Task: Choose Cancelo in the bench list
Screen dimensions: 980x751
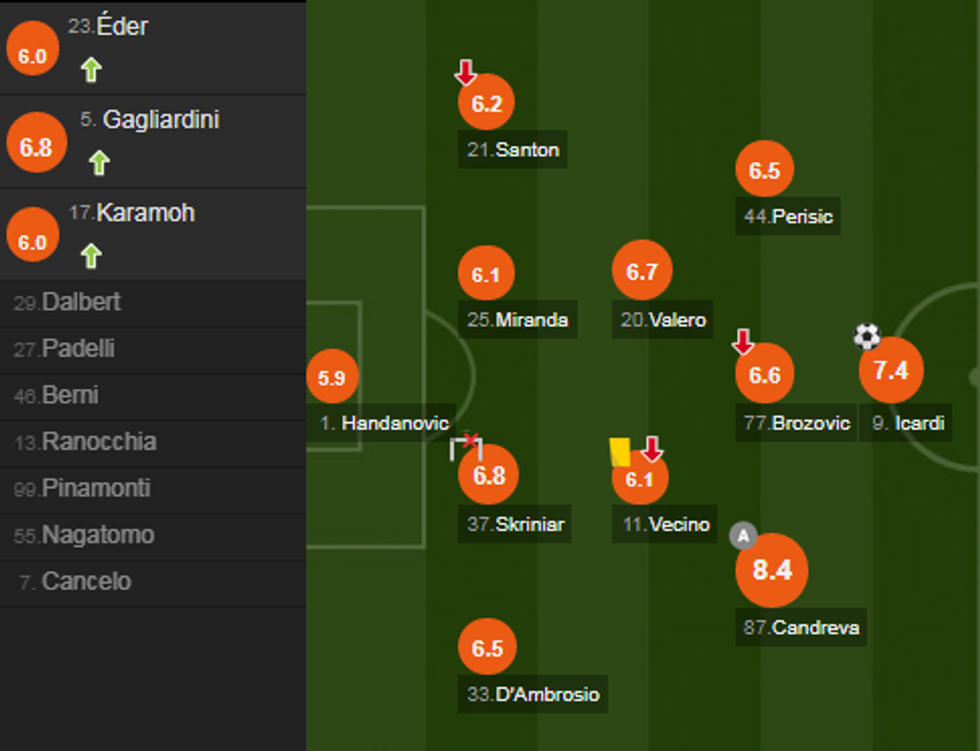Action: 86,581
